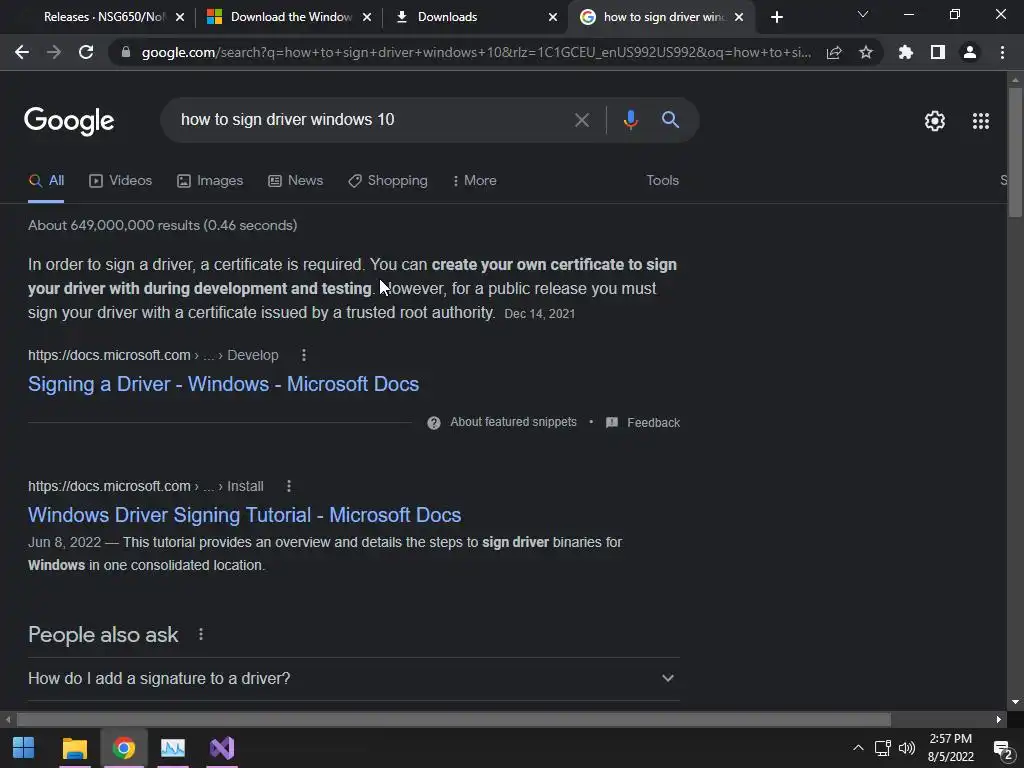Image resolution: width=1024 pixels, height=768 pixels.
Task: Click the browser forward arrow
Action: click(54, 52)
